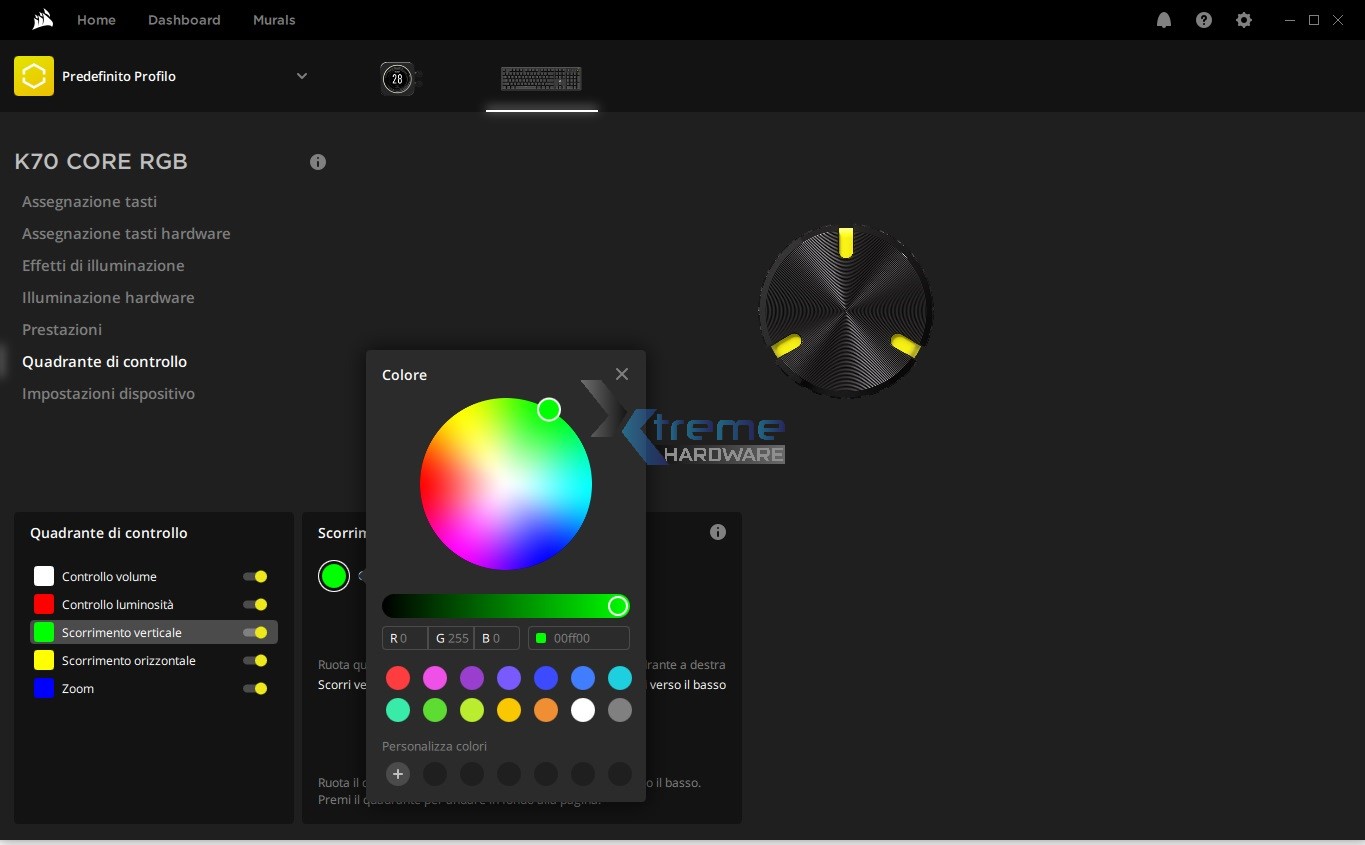Toggle Controllo luminosità off
This screenshot has height=845, width=1365.
[x=255, y=605]
